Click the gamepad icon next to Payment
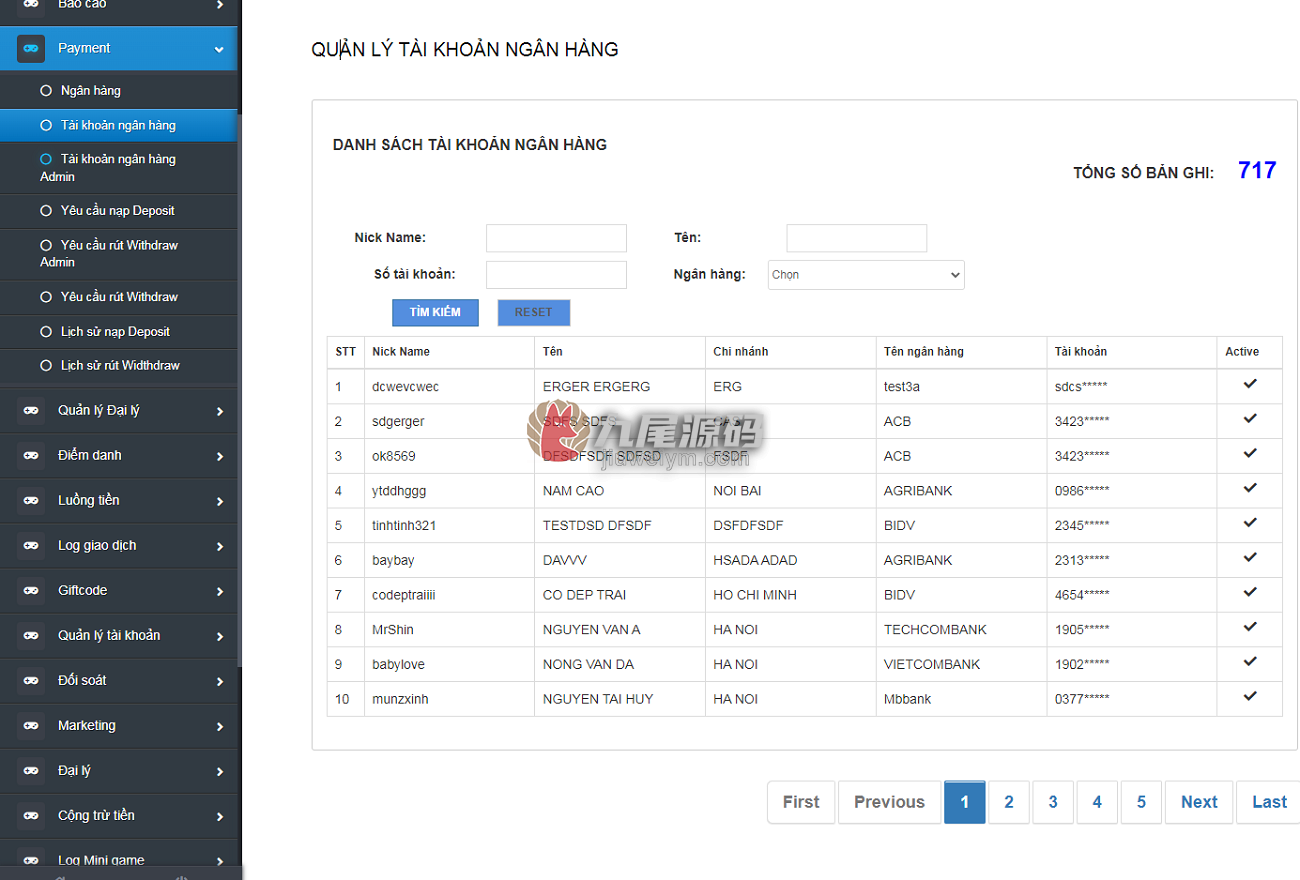This screenshot has height=880, width=1300. tap(31, 48)
